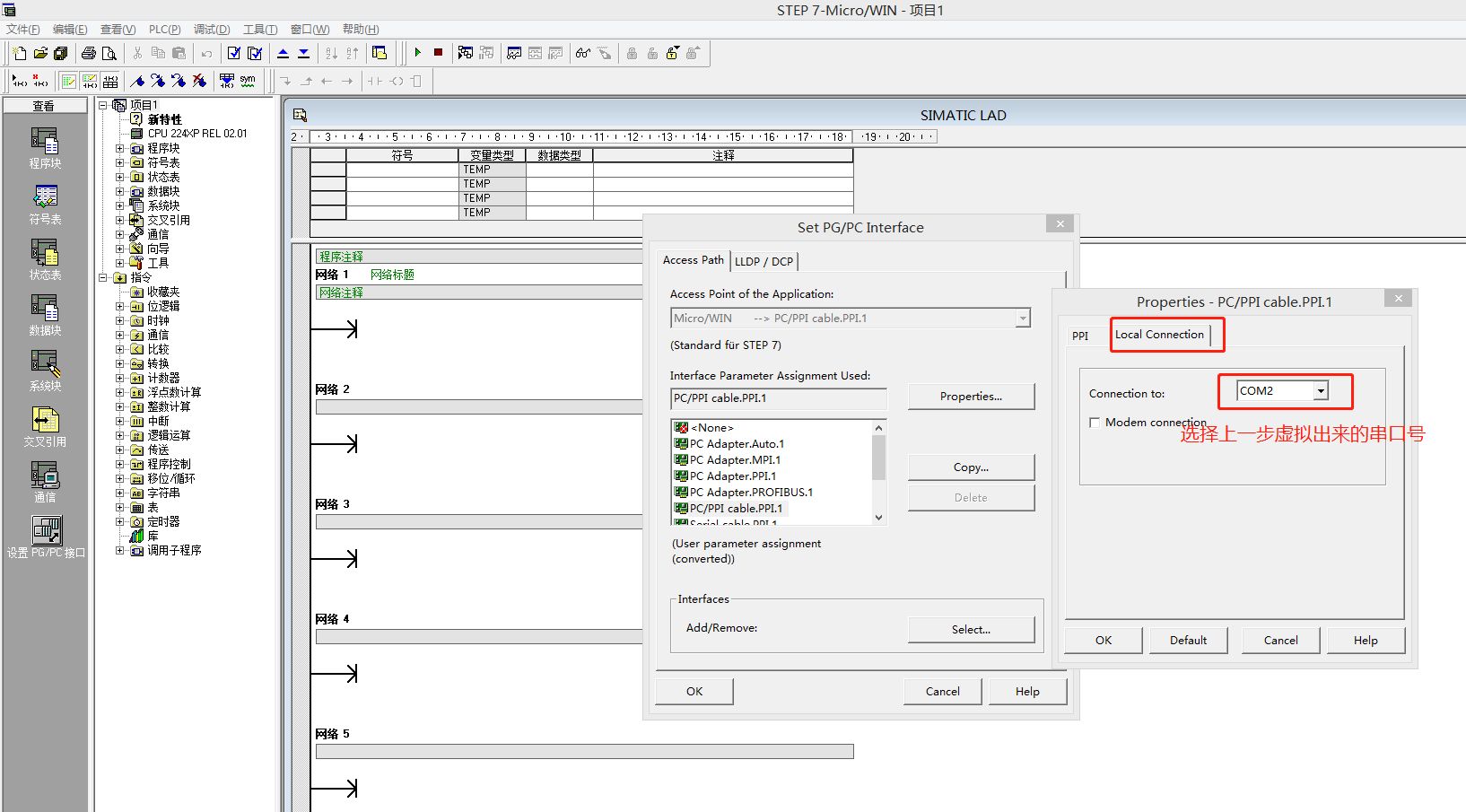1466x812 pixels.
Task: Click the Default button in Properties dialog
Action: pyautogui.click(x=1188, y=641)
